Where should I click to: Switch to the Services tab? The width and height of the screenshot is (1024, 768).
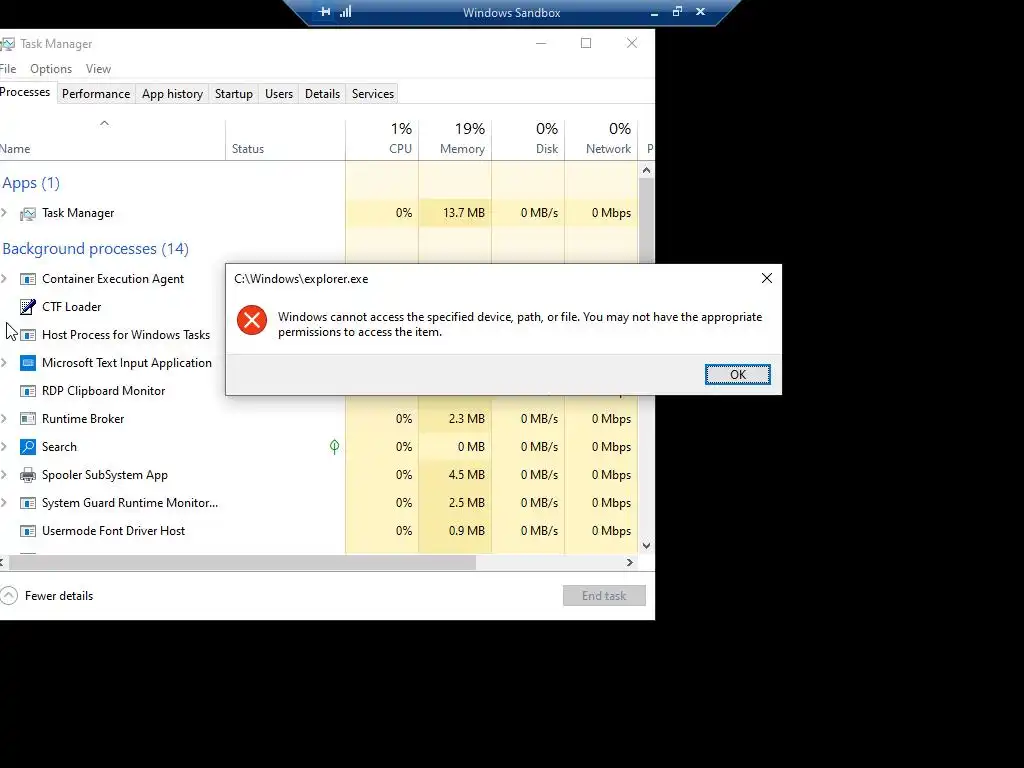[373, 94]
